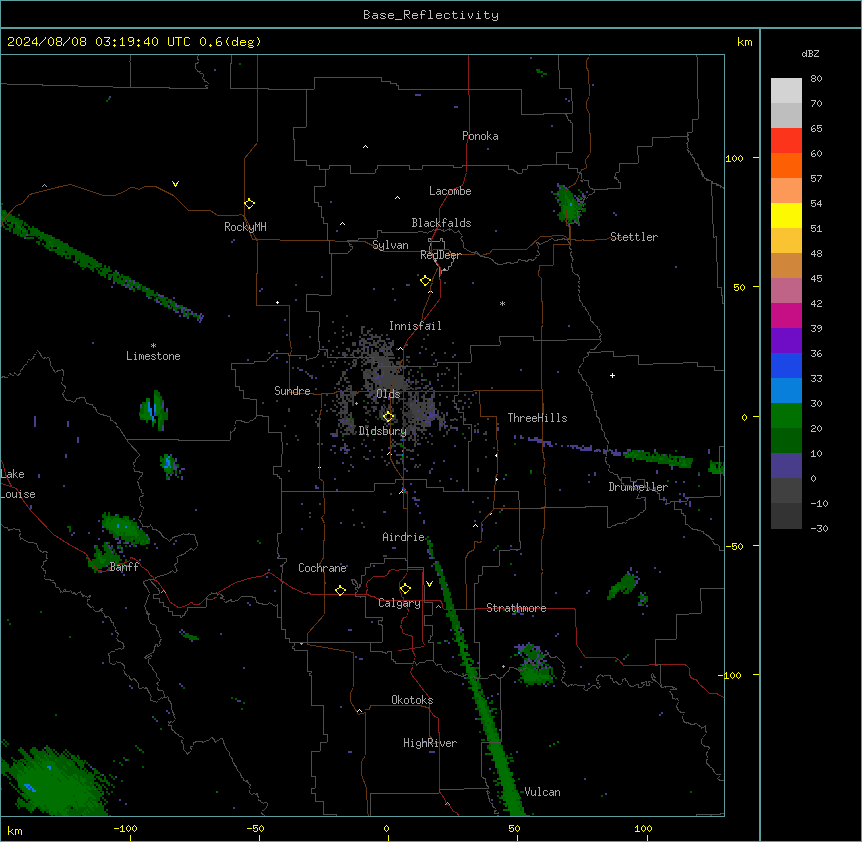The height and width of the screenshot is (842, 862).
Task: Click the slate blue 10-0 dBZ swatch
Action: point(786,466)
